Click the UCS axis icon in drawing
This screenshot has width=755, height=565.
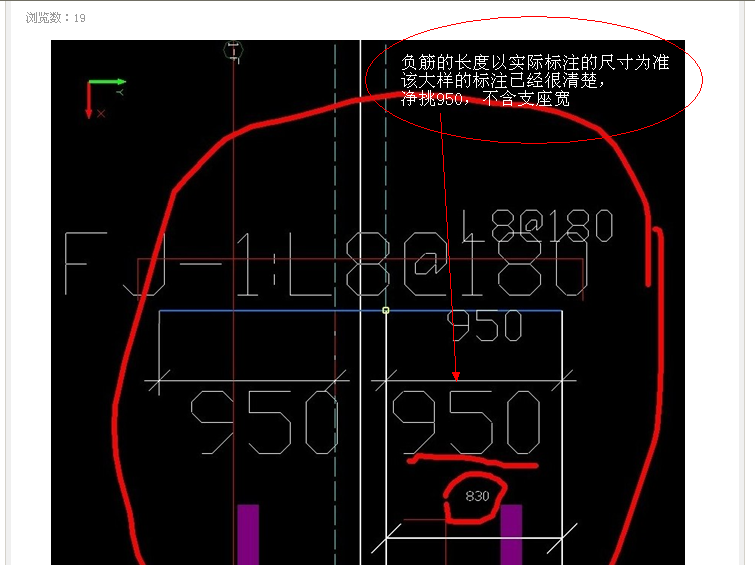point(106,99)
